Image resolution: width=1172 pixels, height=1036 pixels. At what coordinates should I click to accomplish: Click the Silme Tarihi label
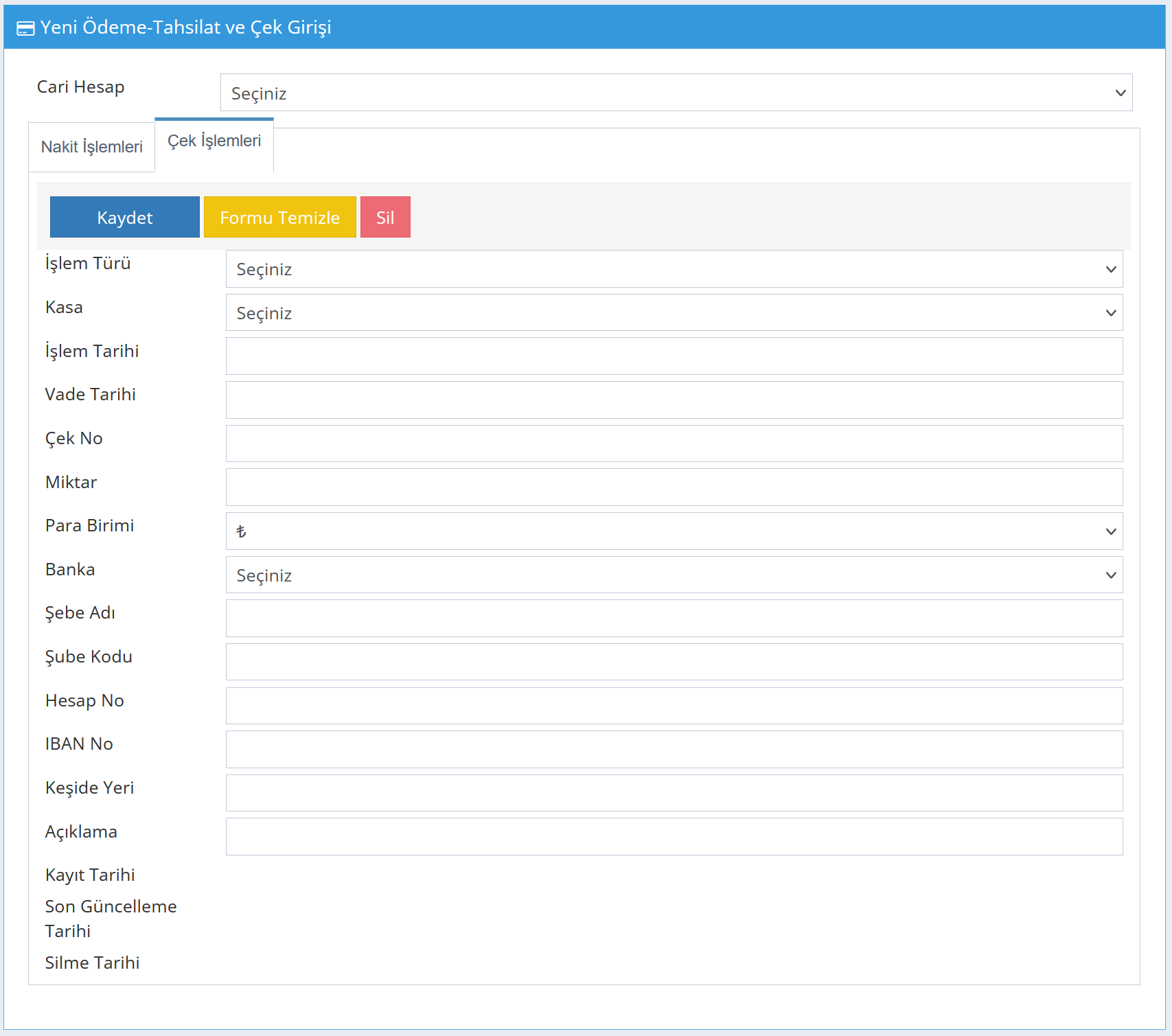[92, 963]
